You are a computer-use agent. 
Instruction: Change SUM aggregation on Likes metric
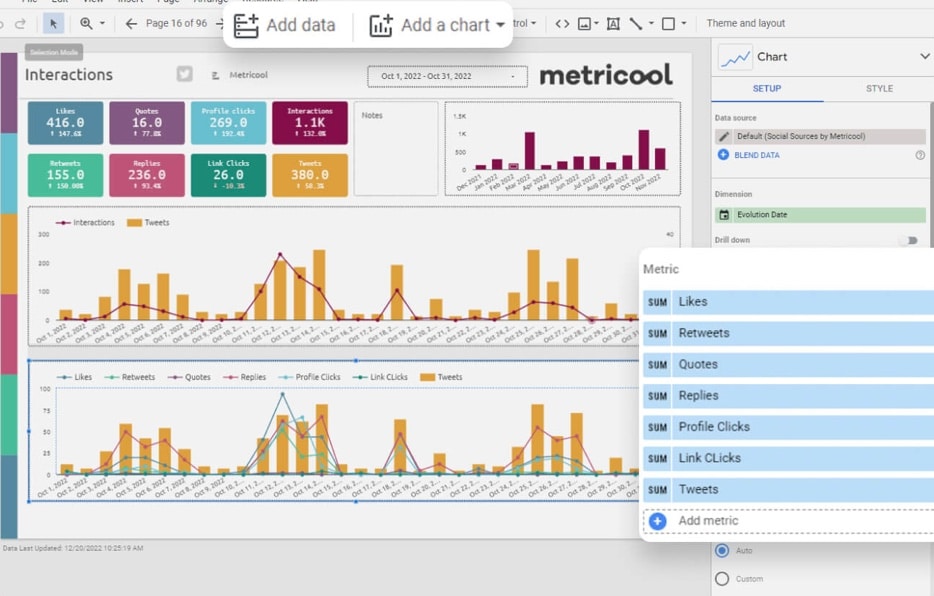point(657,302)
